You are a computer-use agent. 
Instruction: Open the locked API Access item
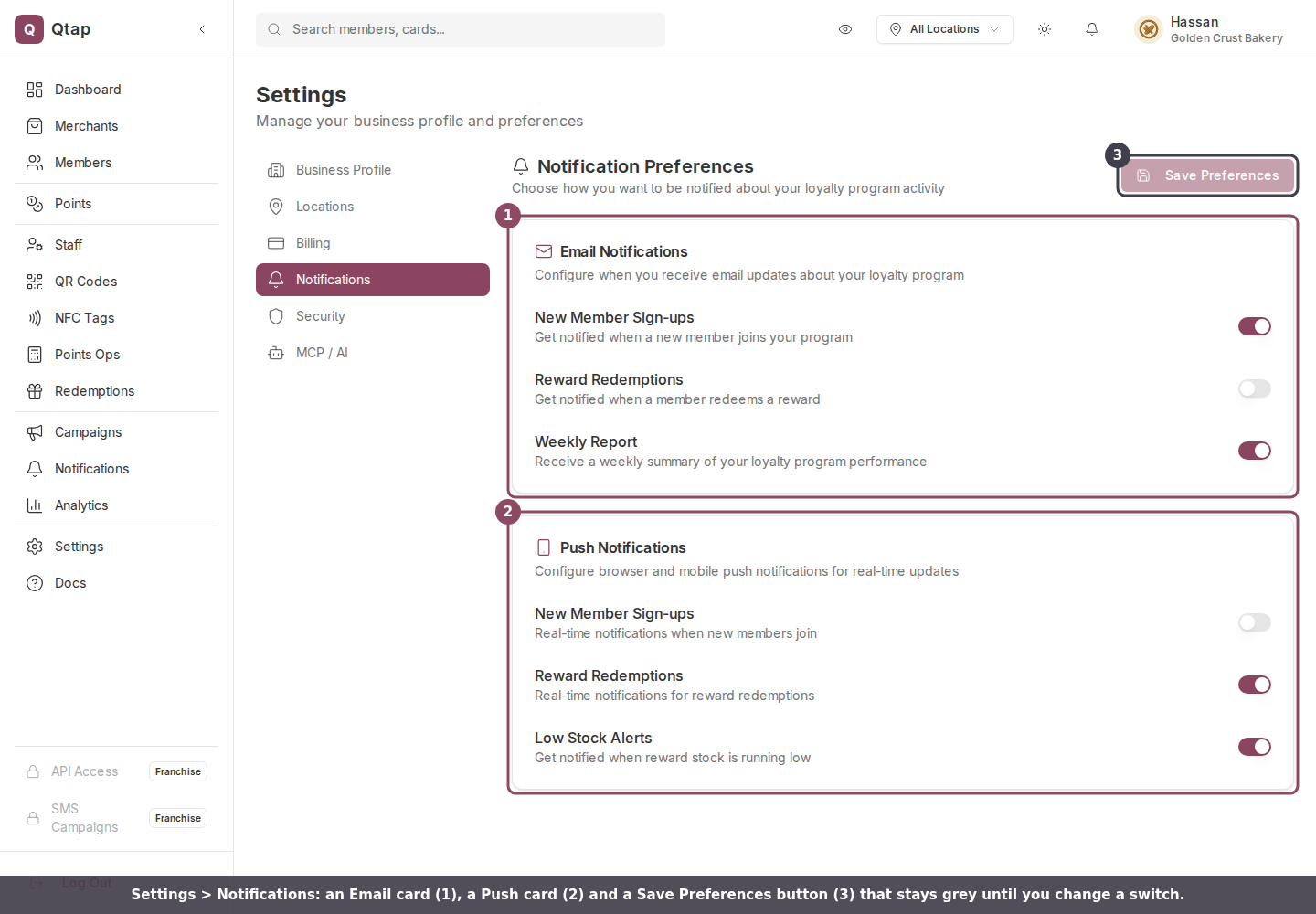tap(116, 771)
